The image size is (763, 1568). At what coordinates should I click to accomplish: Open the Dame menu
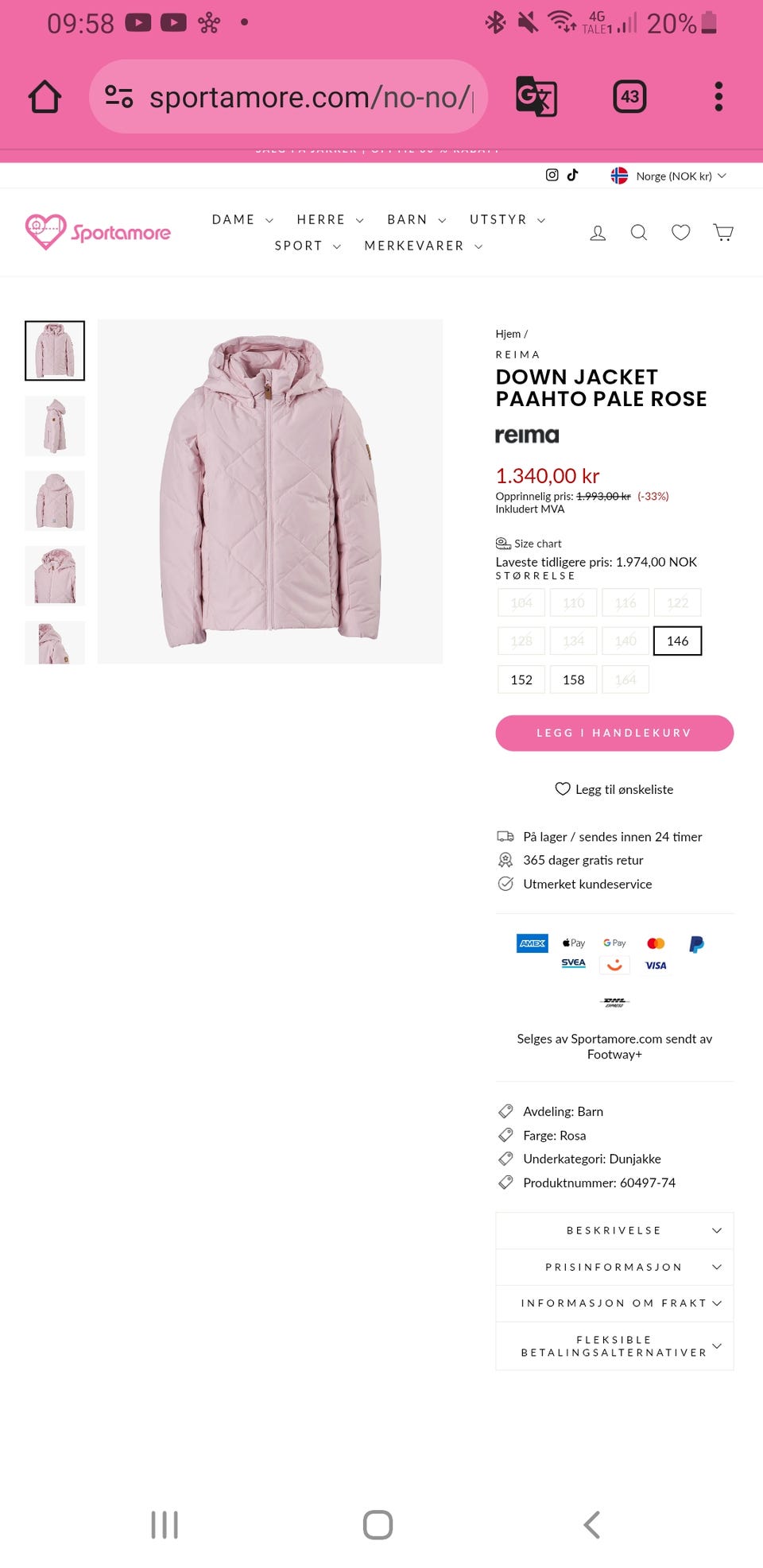click(x=242, y=219)
